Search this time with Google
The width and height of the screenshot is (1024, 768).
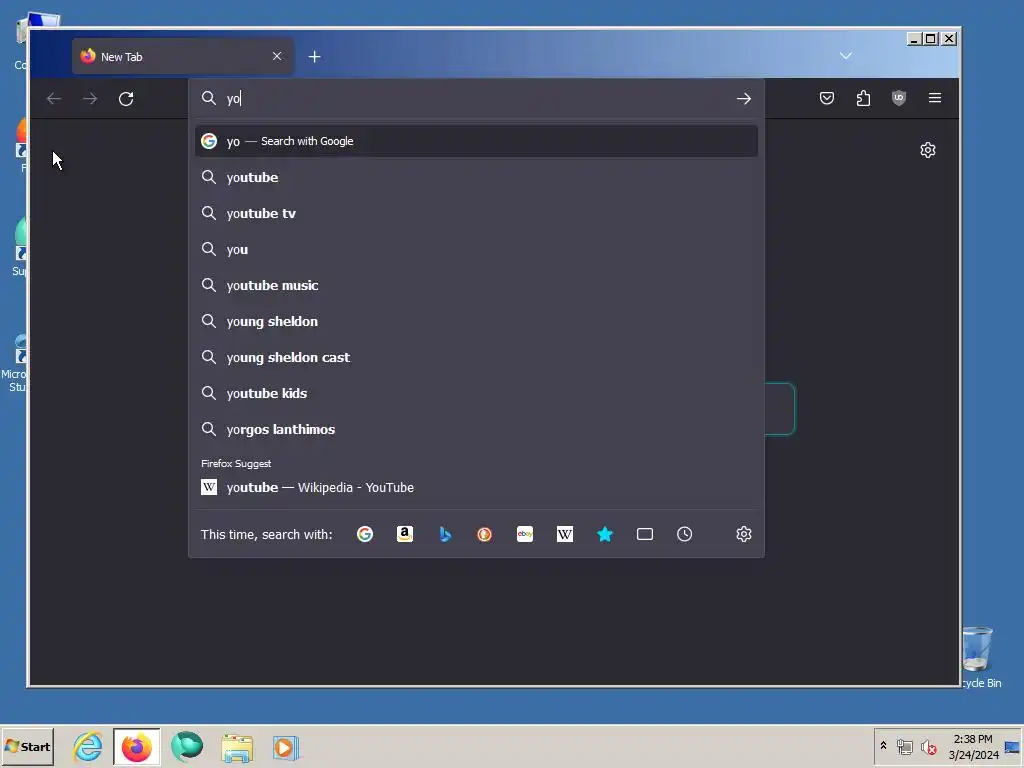[x=365, y=534]
